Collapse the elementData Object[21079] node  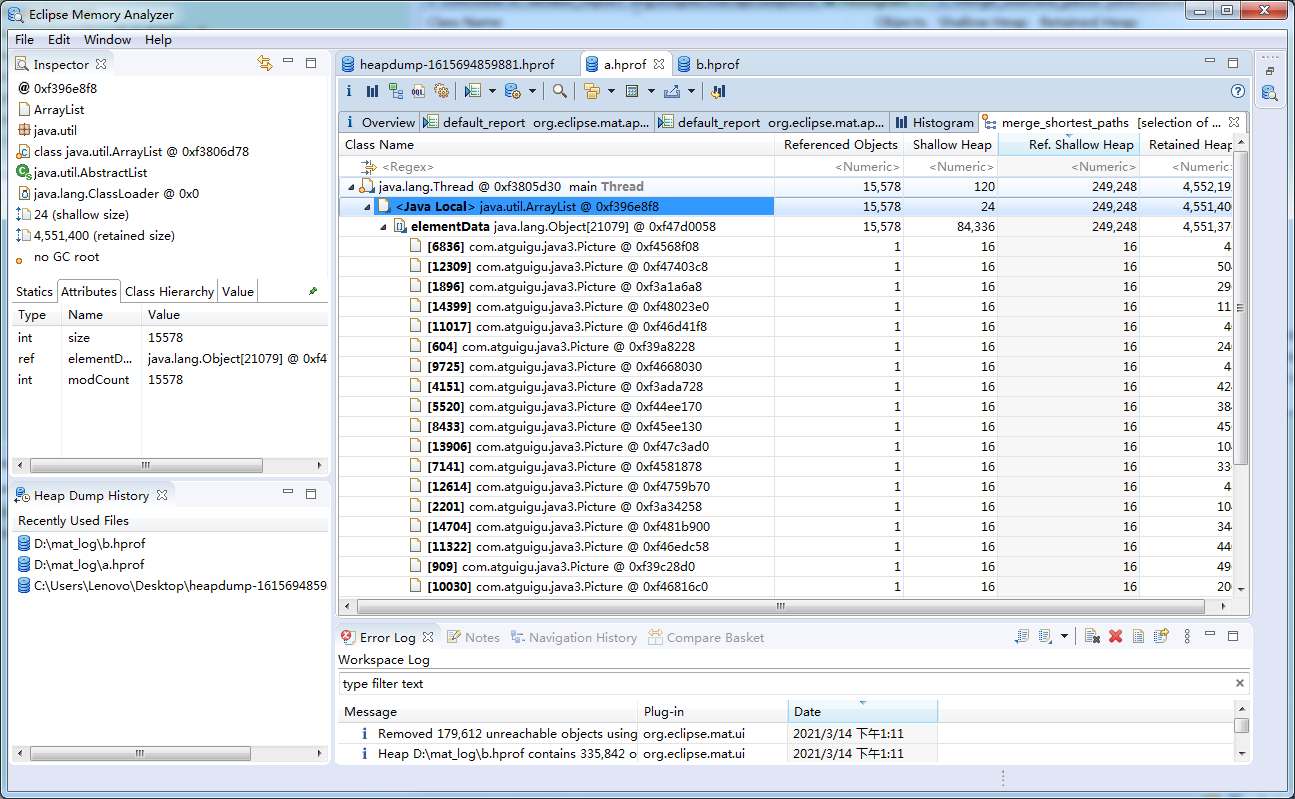pyautogui.click(x=384, y=227)
